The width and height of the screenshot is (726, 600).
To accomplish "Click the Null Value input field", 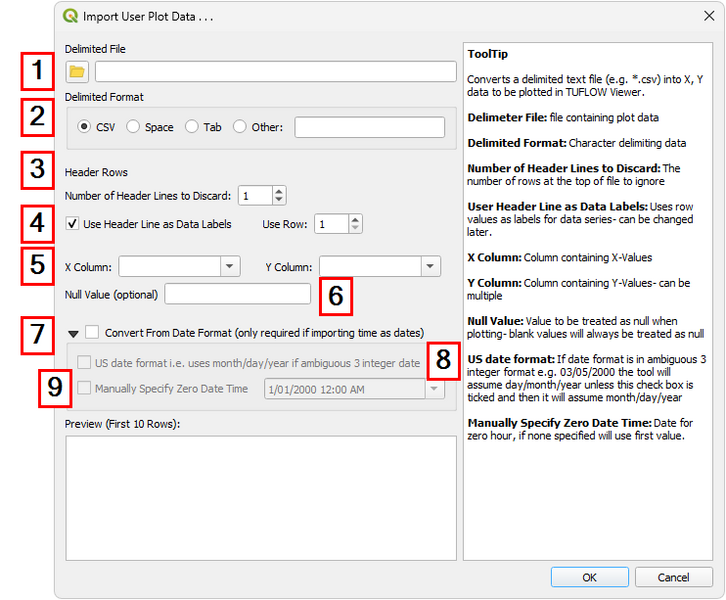I will (x=238, y=294).
